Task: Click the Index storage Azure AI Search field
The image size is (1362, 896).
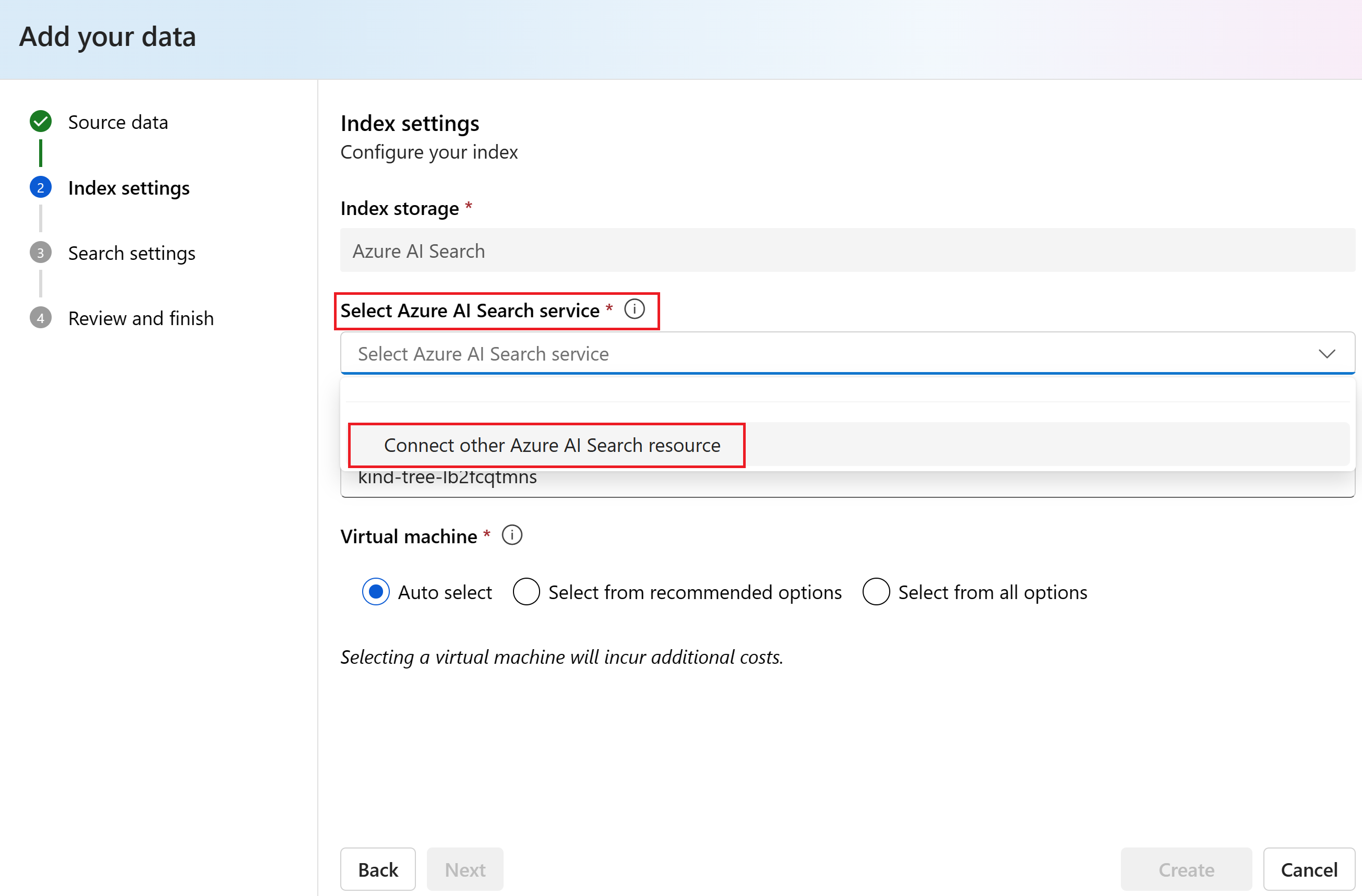Action: [x=847, y=250]
